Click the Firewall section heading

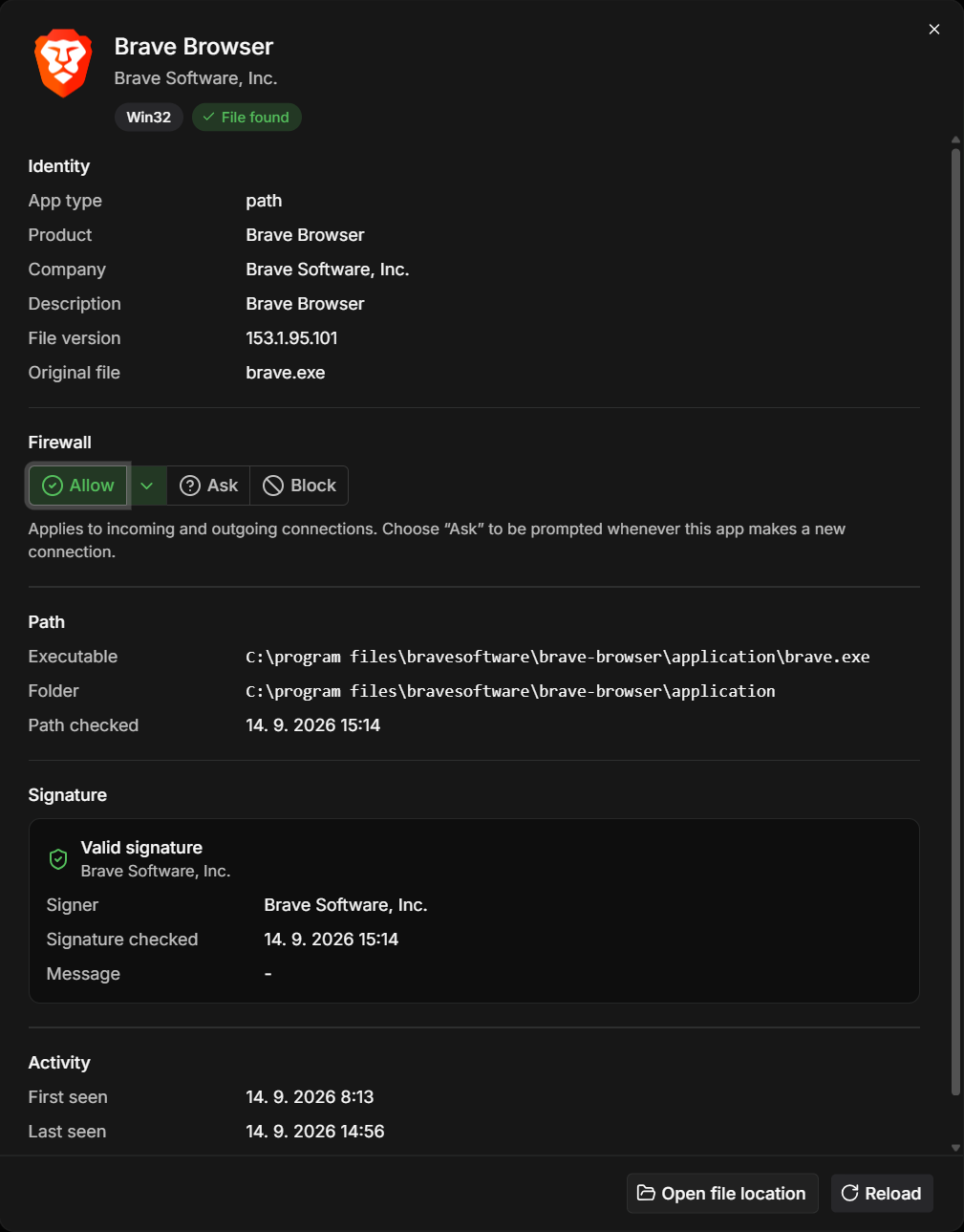click(60, 443)
